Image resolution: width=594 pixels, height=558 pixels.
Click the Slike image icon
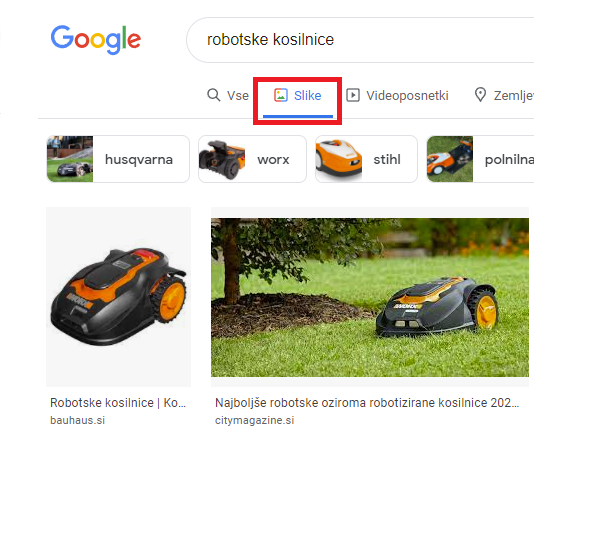pyautogui.click(x=281, y=95)
